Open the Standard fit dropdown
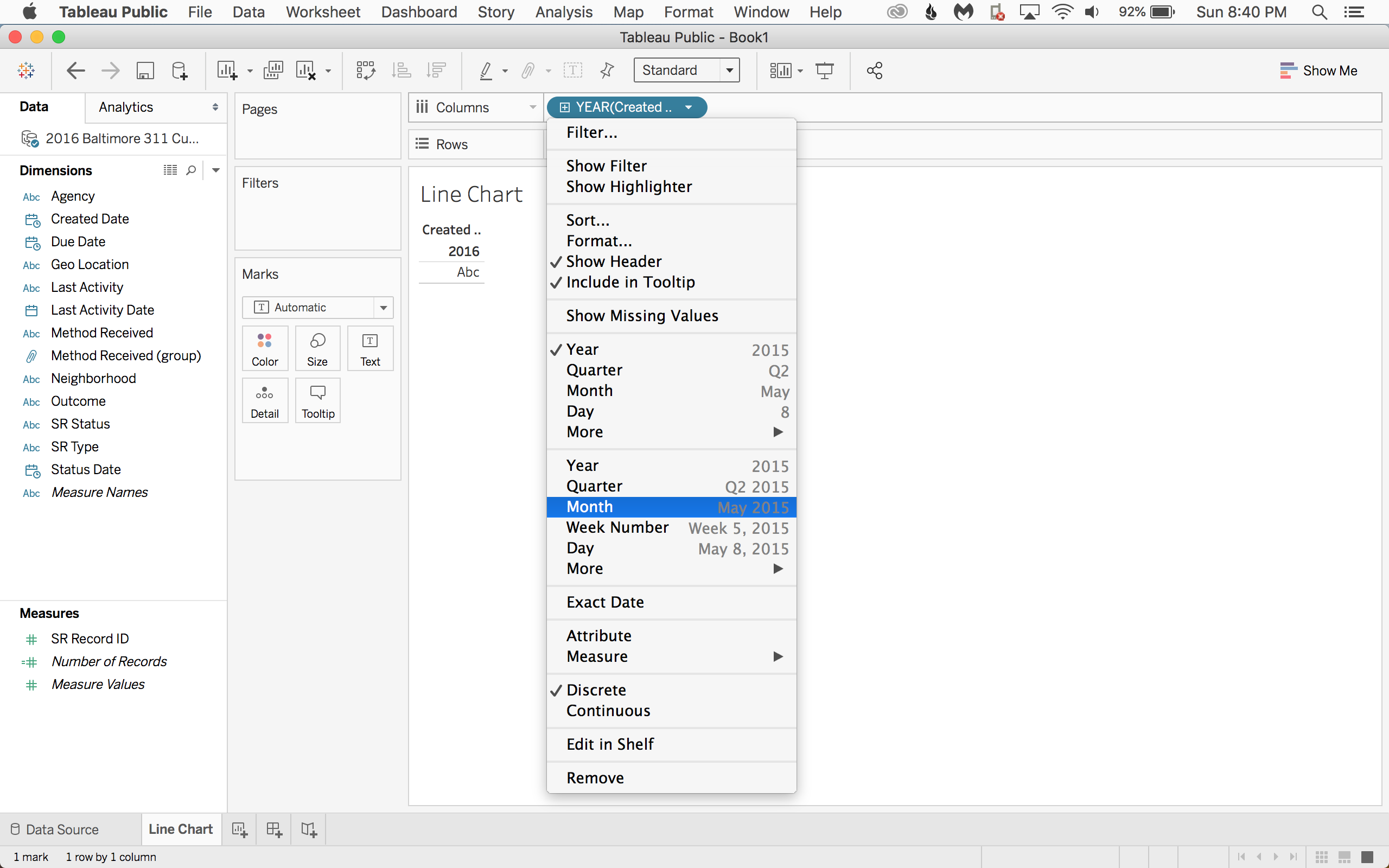 coord(730,71)
